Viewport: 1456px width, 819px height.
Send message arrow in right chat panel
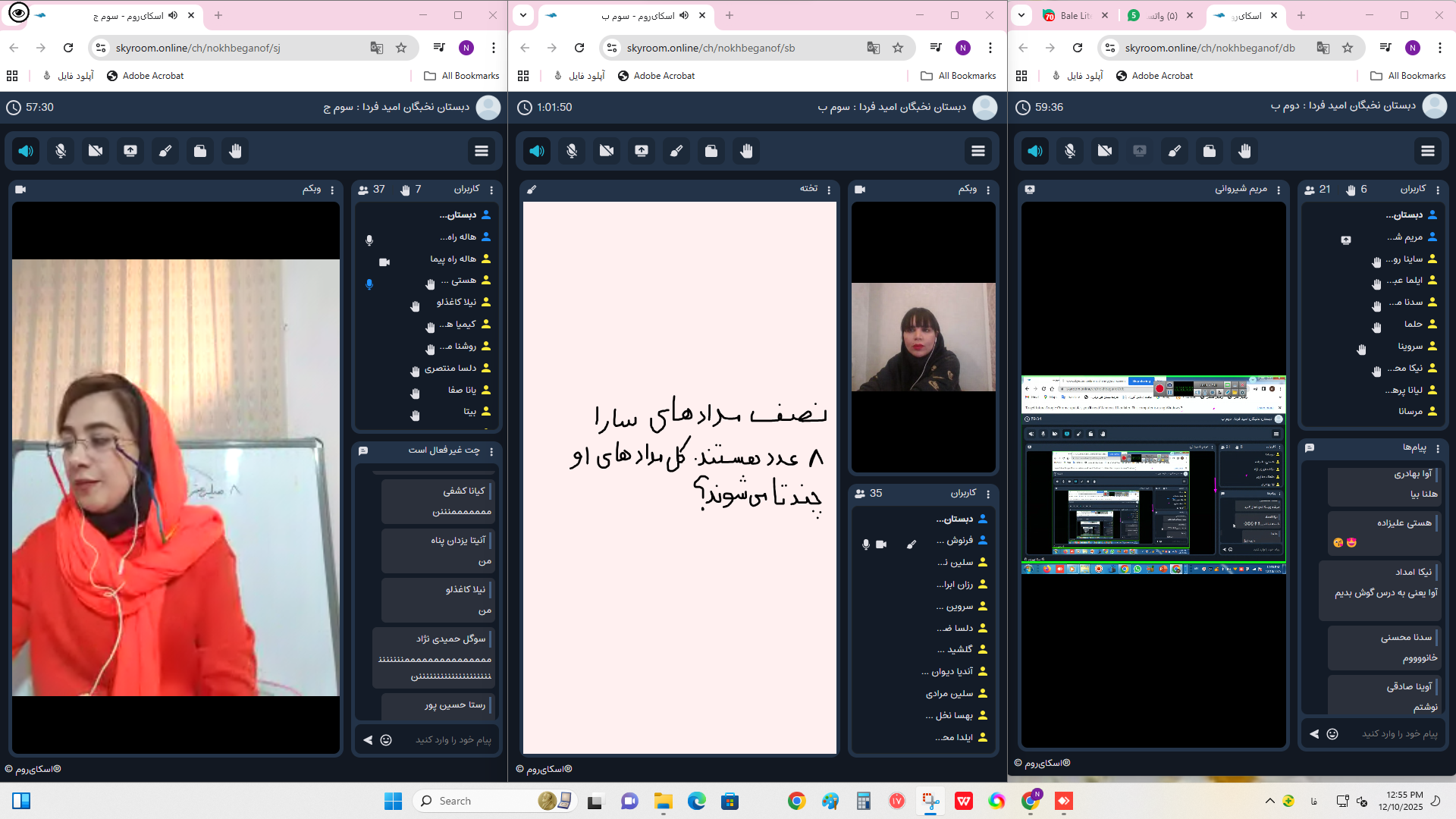tap(1314, 734)
